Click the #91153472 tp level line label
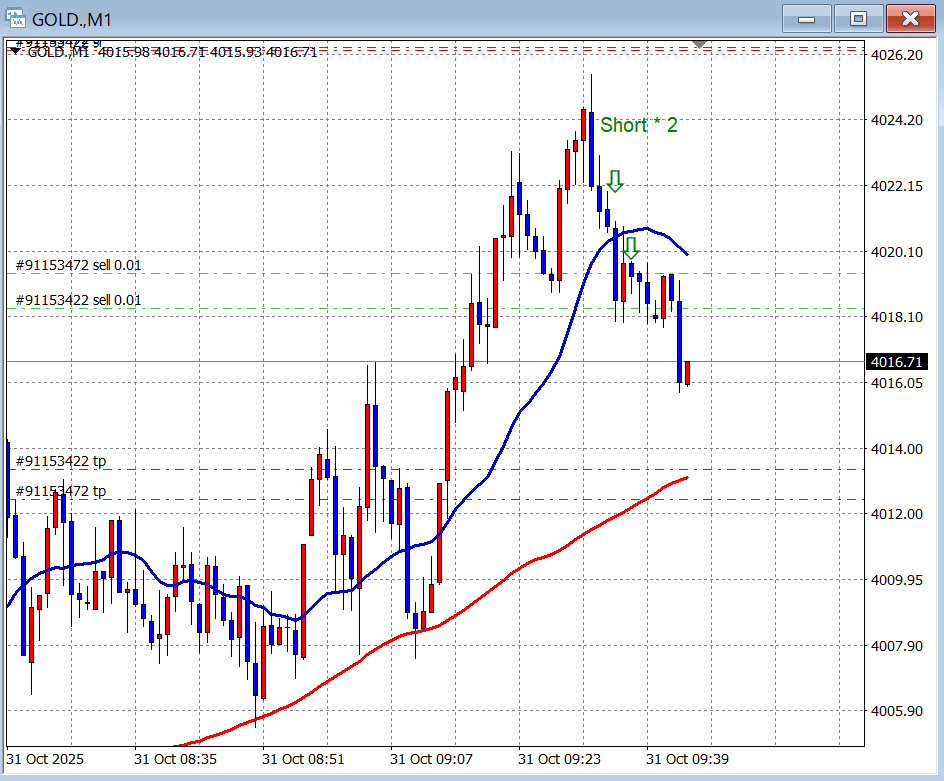Screen dimensions: 944x781 (61, 491)
